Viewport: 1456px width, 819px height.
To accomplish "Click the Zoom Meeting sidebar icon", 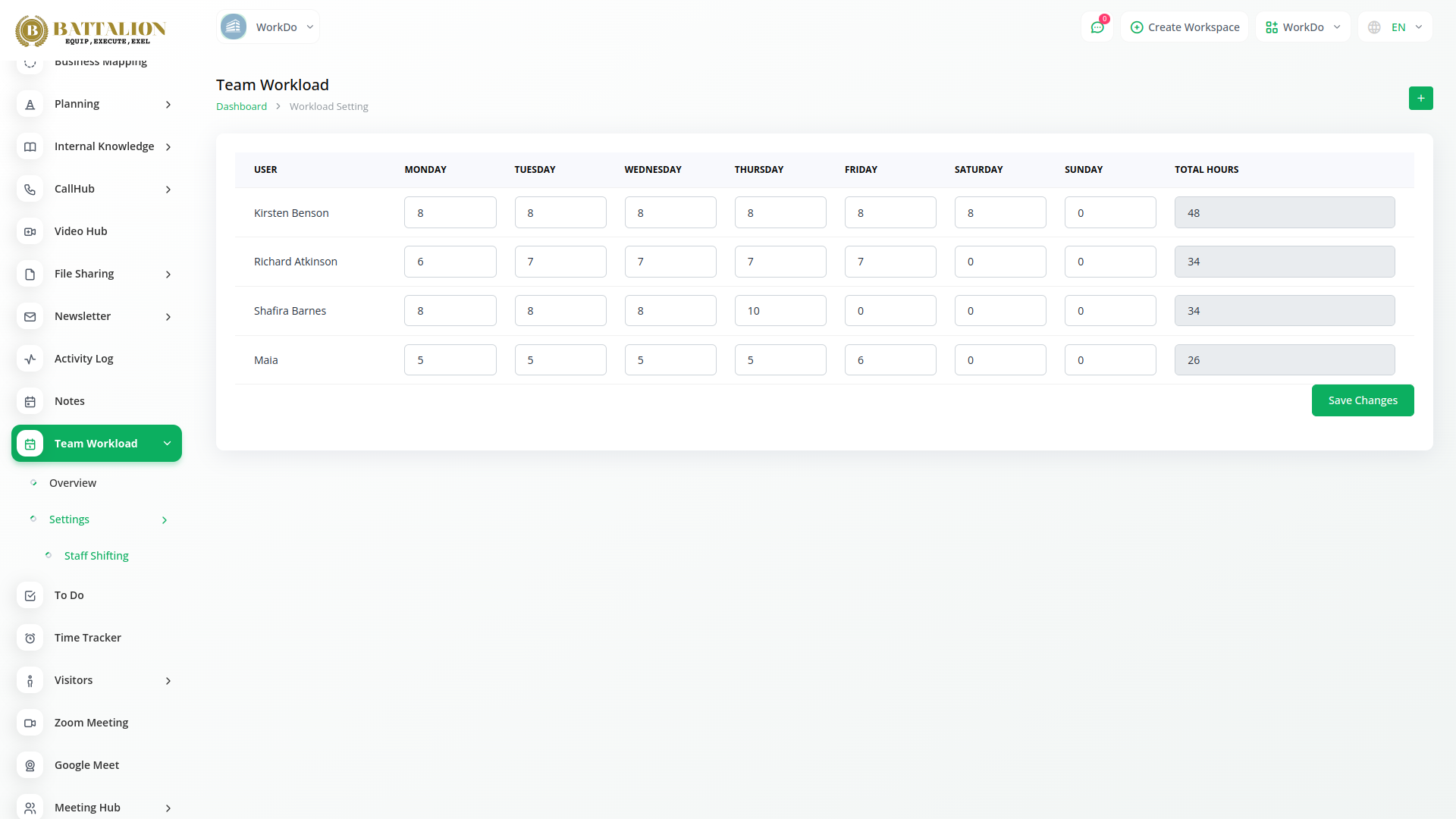I will (x=30, y=723).
